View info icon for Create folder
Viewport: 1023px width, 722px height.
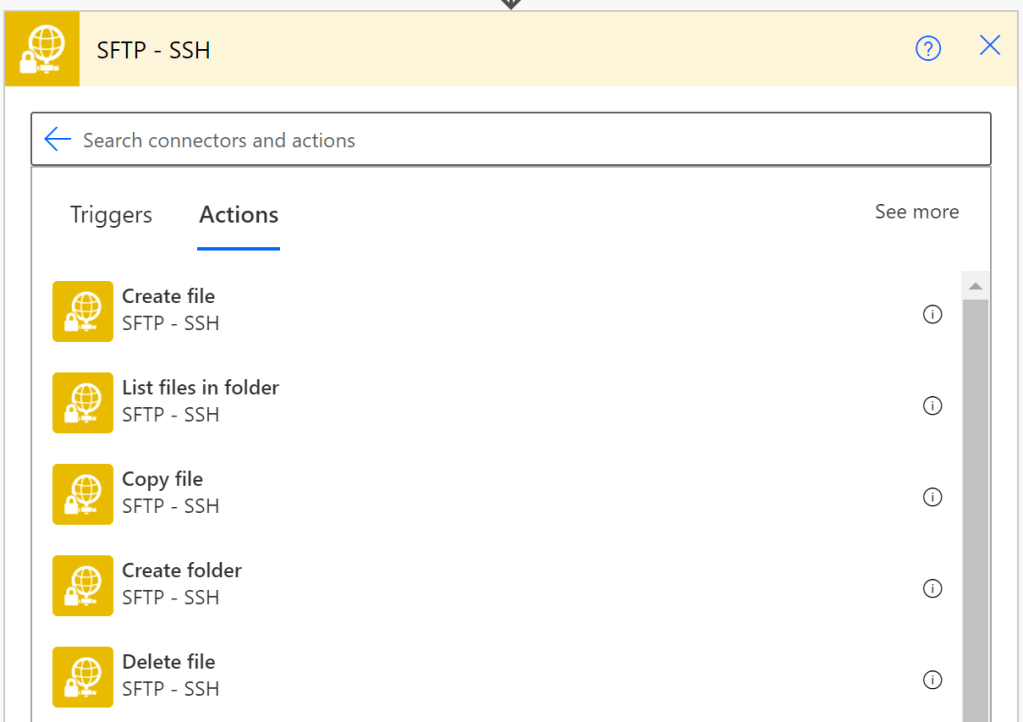click(932, 588)
